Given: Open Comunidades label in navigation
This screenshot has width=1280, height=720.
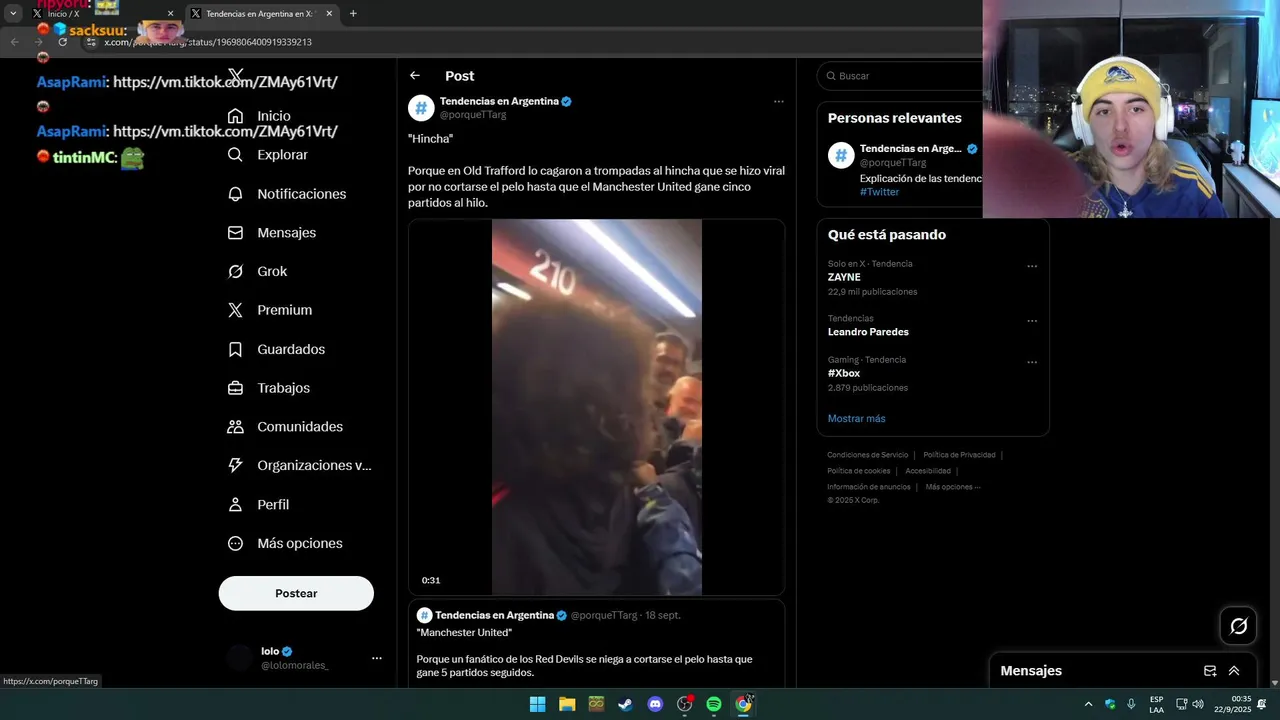Looking at the screenshot, I should point(300,427).
